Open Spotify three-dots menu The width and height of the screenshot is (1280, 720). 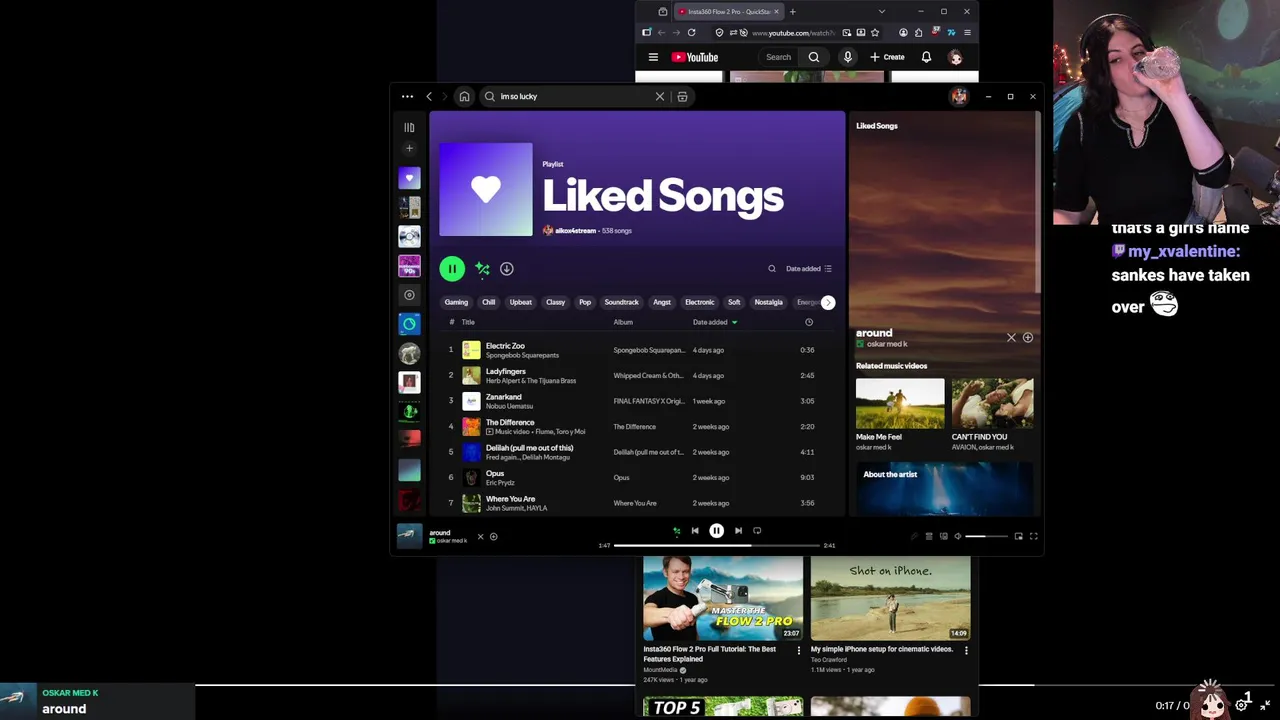click(x=407, y=97)
